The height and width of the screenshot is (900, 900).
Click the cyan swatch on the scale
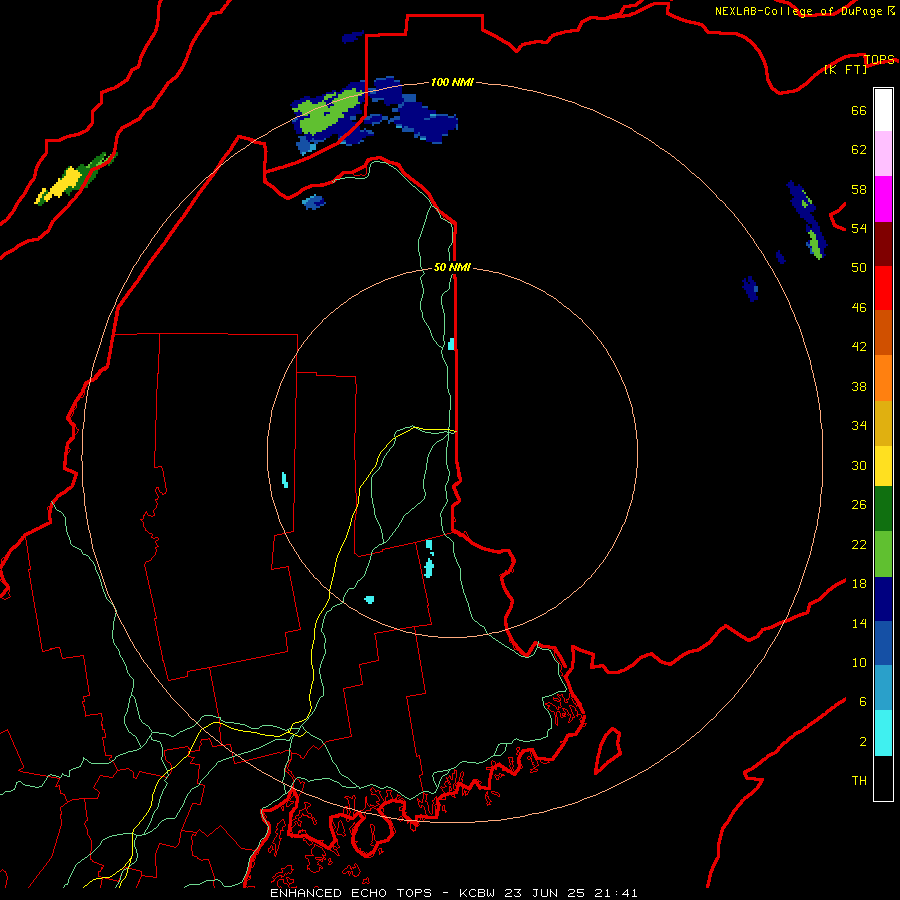coord(883,733)
